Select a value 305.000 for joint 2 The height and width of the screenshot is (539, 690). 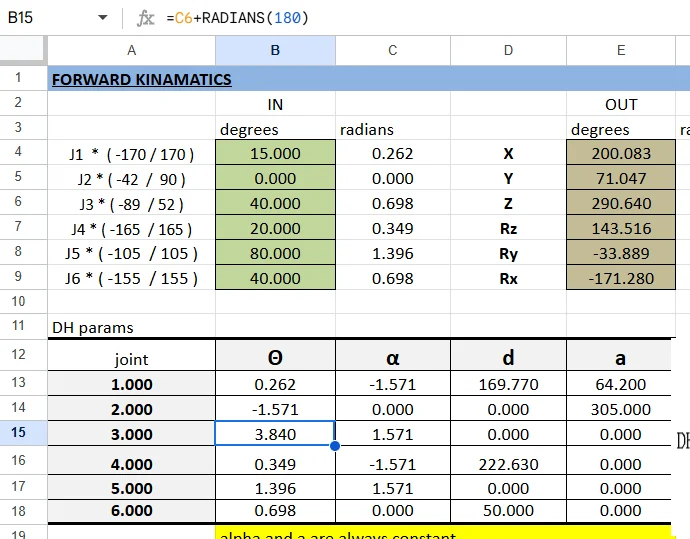click(x=620, y=409)
